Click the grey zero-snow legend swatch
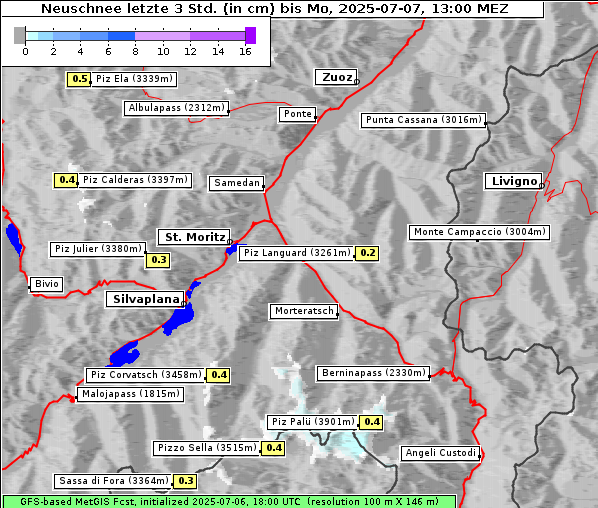598x508 pixels. (19, 35)
